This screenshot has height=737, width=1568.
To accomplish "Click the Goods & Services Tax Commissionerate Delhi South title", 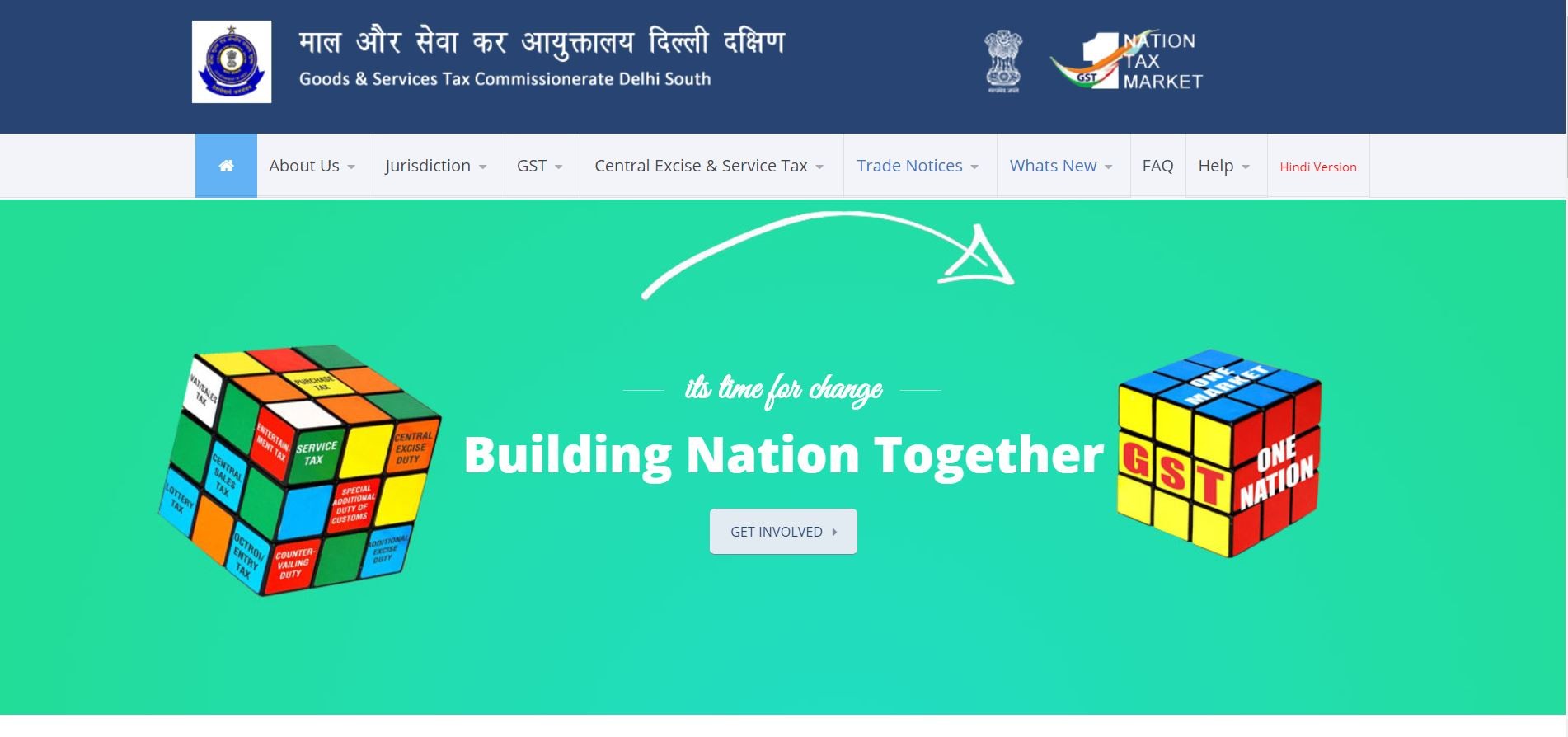I will [x=505, y=79].
